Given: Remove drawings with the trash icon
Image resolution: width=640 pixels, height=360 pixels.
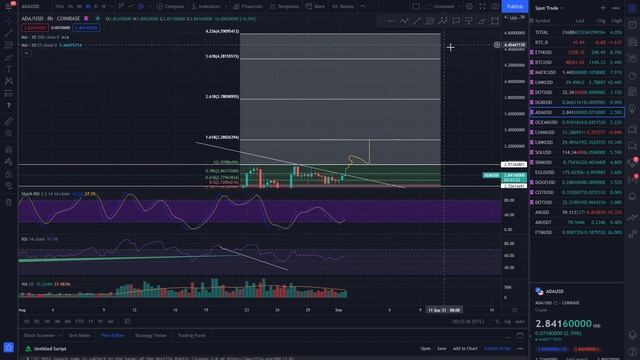Looking at the screenshot, I should [x=8, y=202].
